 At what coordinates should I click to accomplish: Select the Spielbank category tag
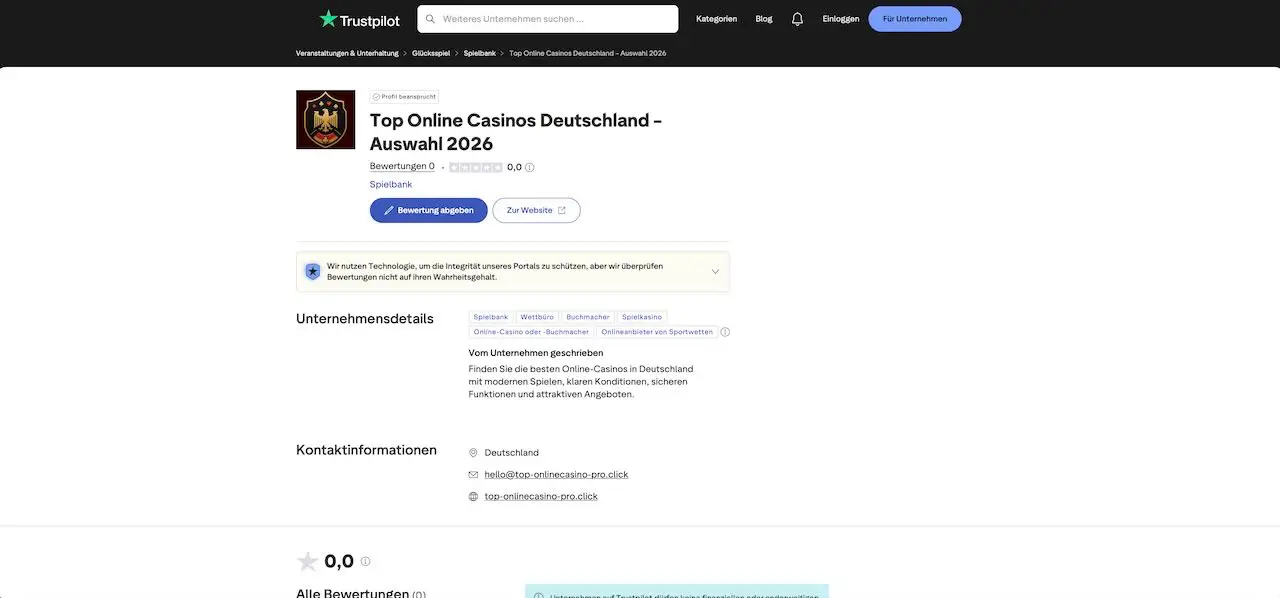click(491, 317)
